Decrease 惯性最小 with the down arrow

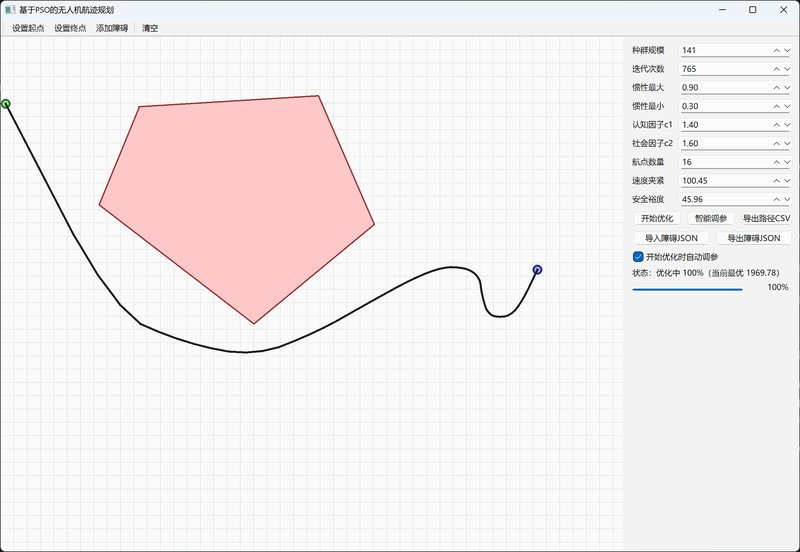point(787,106)
